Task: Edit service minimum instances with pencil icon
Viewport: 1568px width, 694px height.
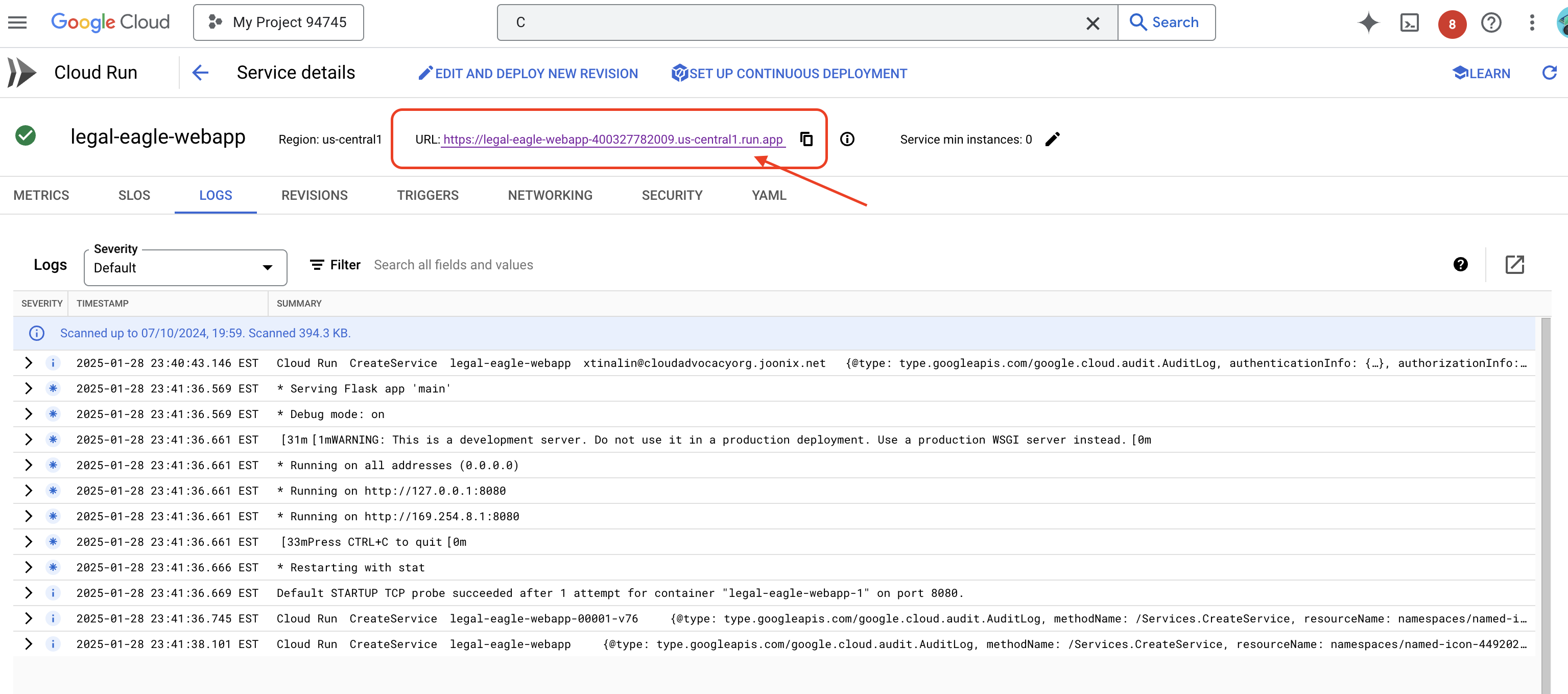Action: click(1053, 139)
